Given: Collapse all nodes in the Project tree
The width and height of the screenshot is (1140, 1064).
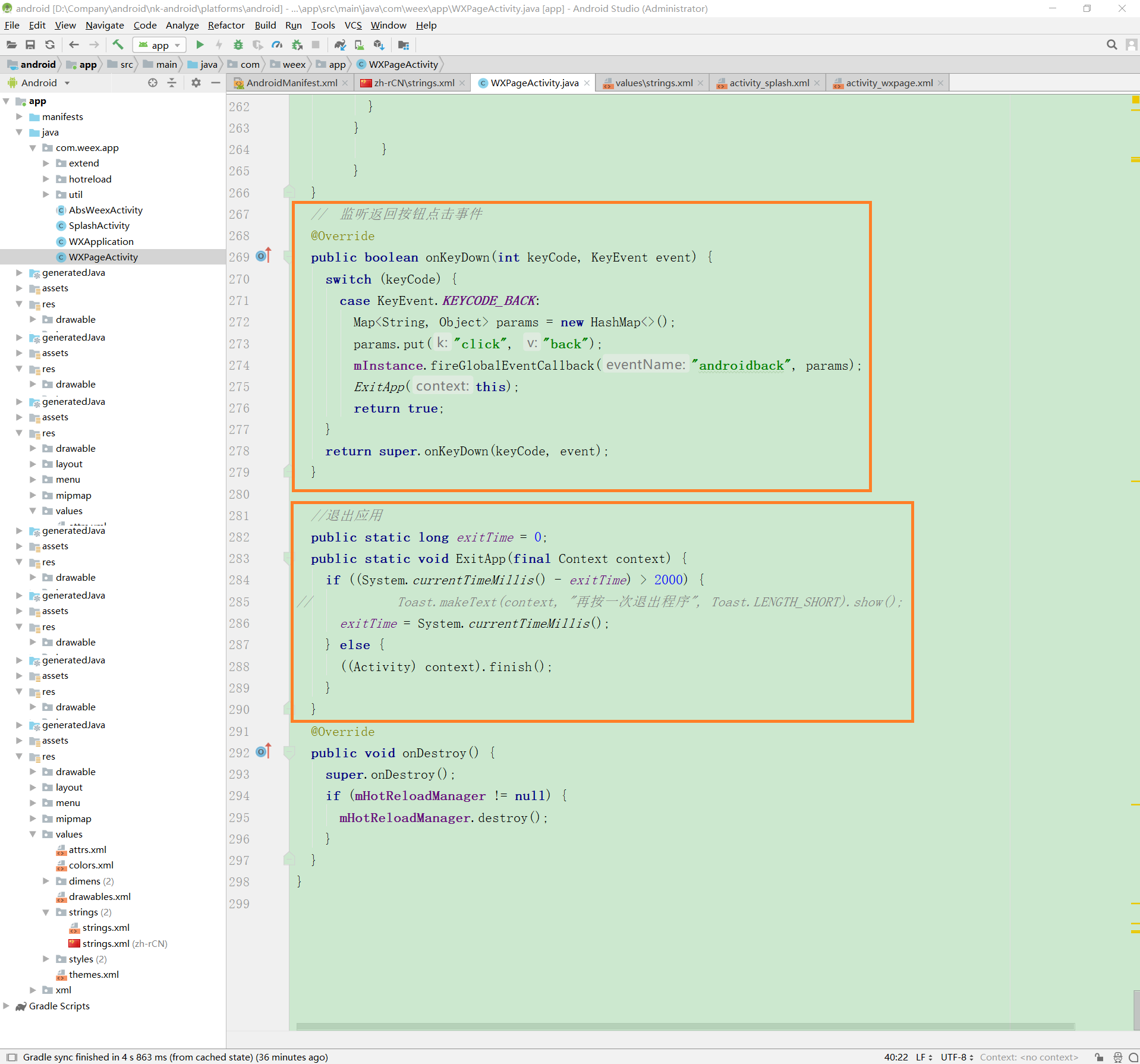Looking at the screenshot, I should tap(172, 83).
